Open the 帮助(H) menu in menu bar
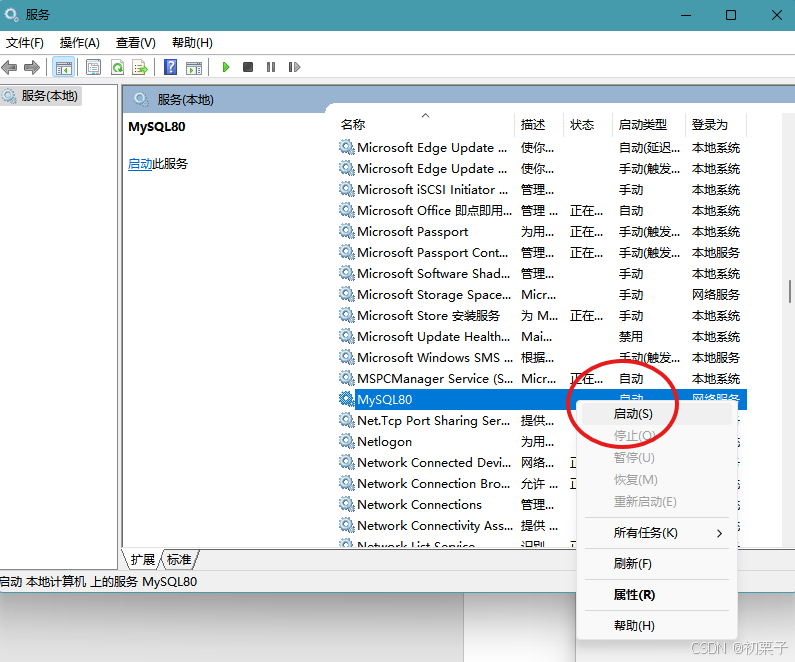 [192, 43]
